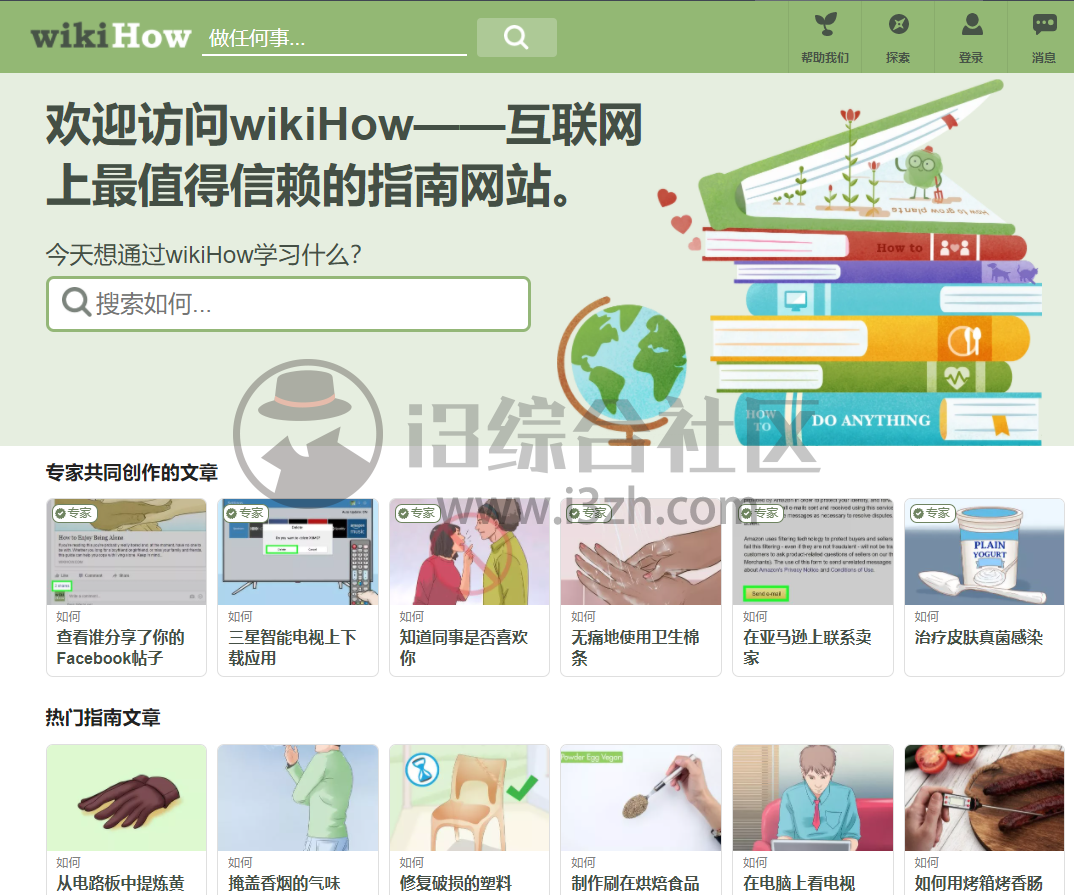Viewport: 1074px width, 895px height.
Task: Open the 探索 menu label
Action: click(898, 58)
